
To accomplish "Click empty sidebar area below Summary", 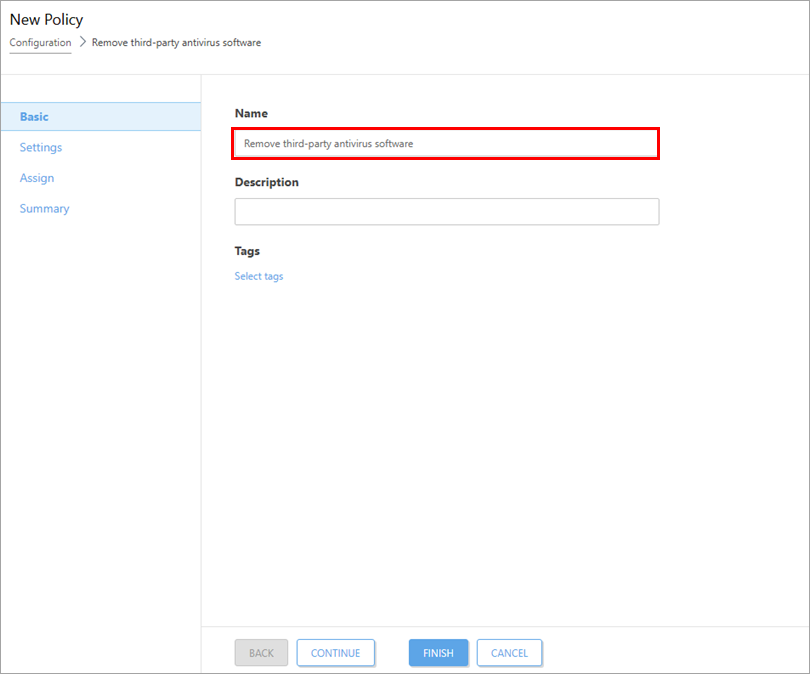I will point(101,413).
